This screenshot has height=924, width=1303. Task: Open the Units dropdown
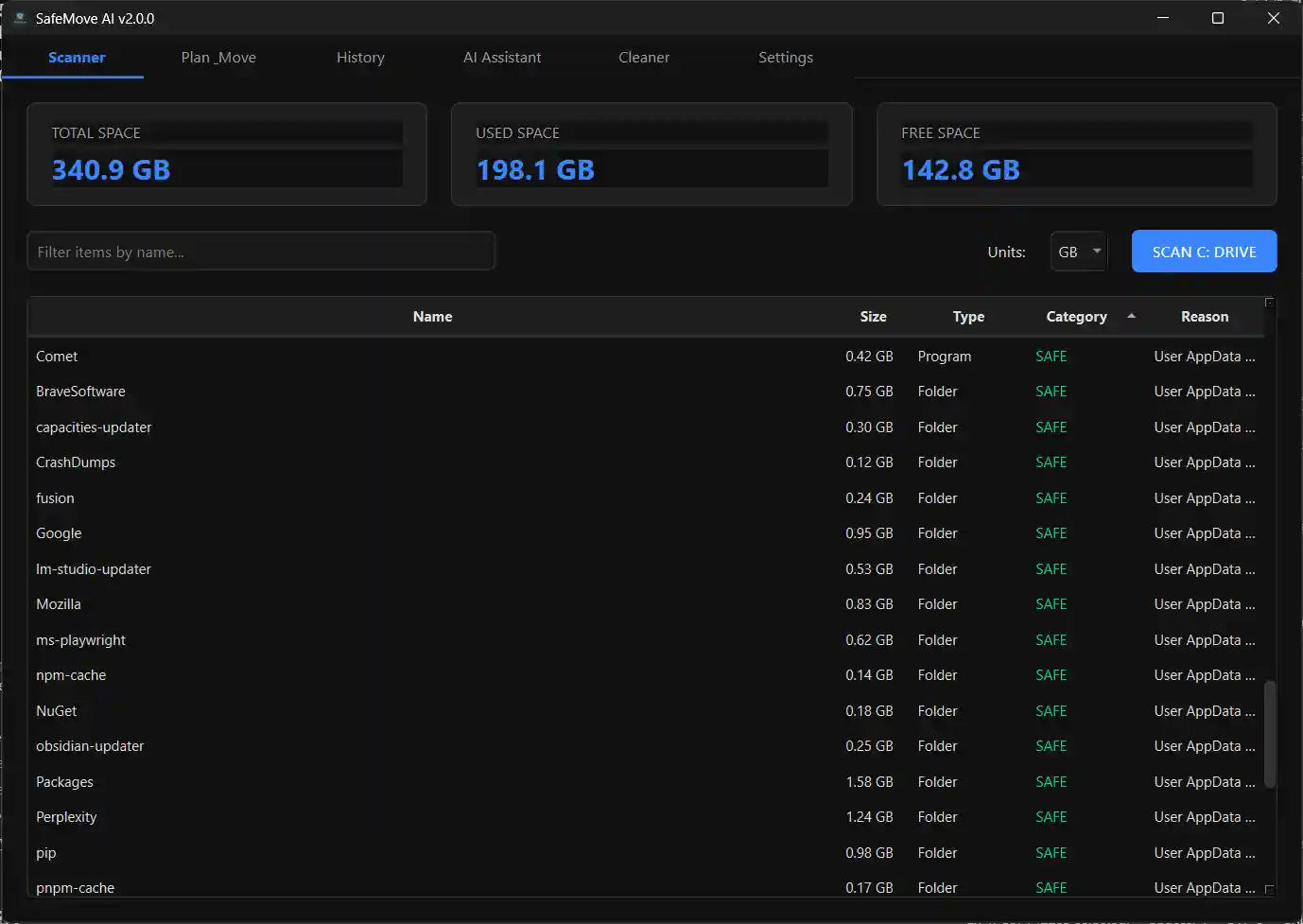(x=1078, y=252)
